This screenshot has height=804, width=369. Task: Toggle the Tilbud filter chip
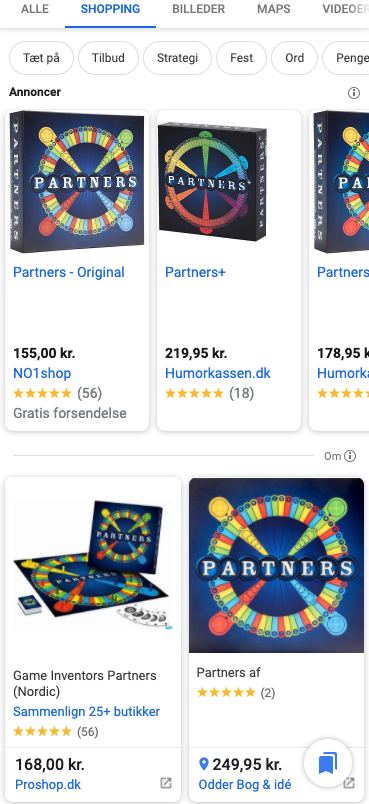[x=108, y=58]
